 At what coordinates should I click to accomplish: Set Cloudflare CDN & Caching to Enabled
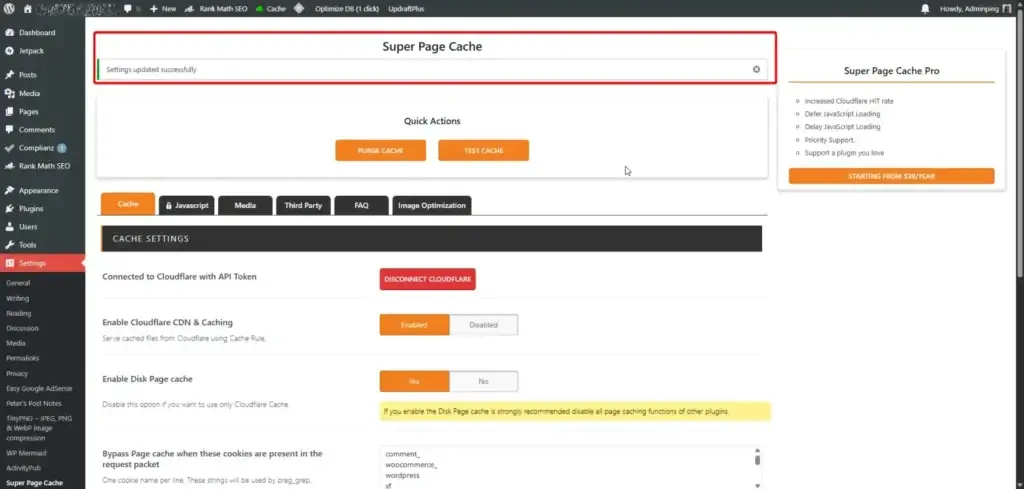414,324
